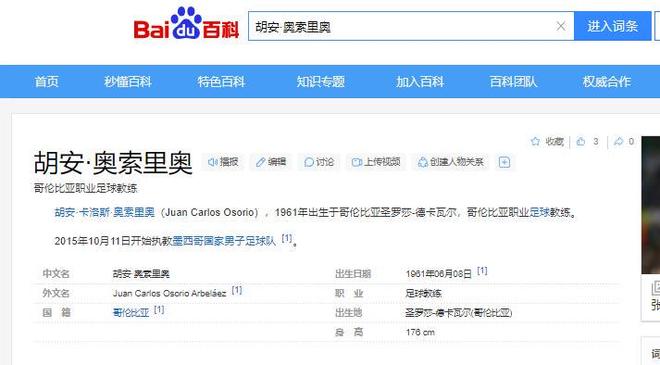The width and height of the screenshot is (660, 365).
Task: Select the 出生日期 field label
Action: (x=353, y=274)
